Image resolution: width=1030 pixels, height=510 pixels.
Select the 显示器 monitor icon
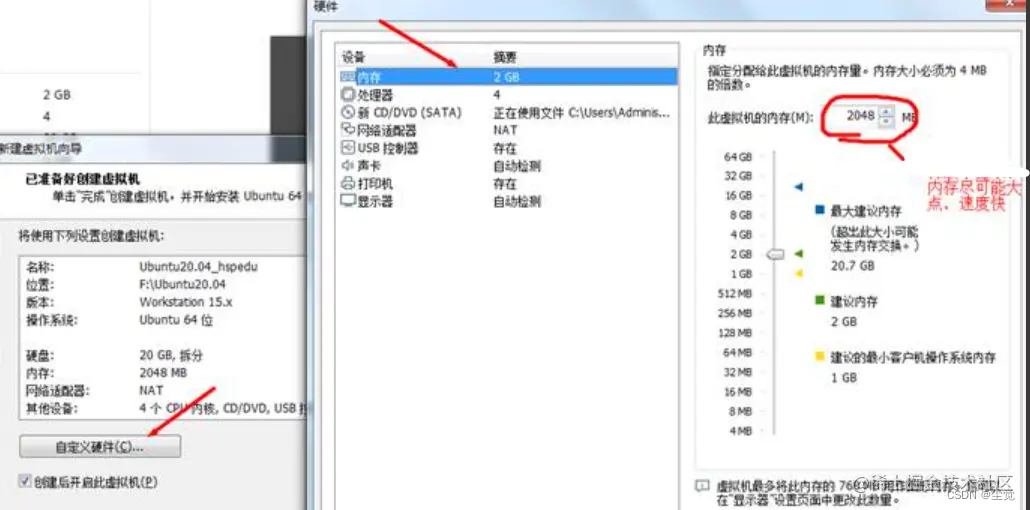coord(347,201)
